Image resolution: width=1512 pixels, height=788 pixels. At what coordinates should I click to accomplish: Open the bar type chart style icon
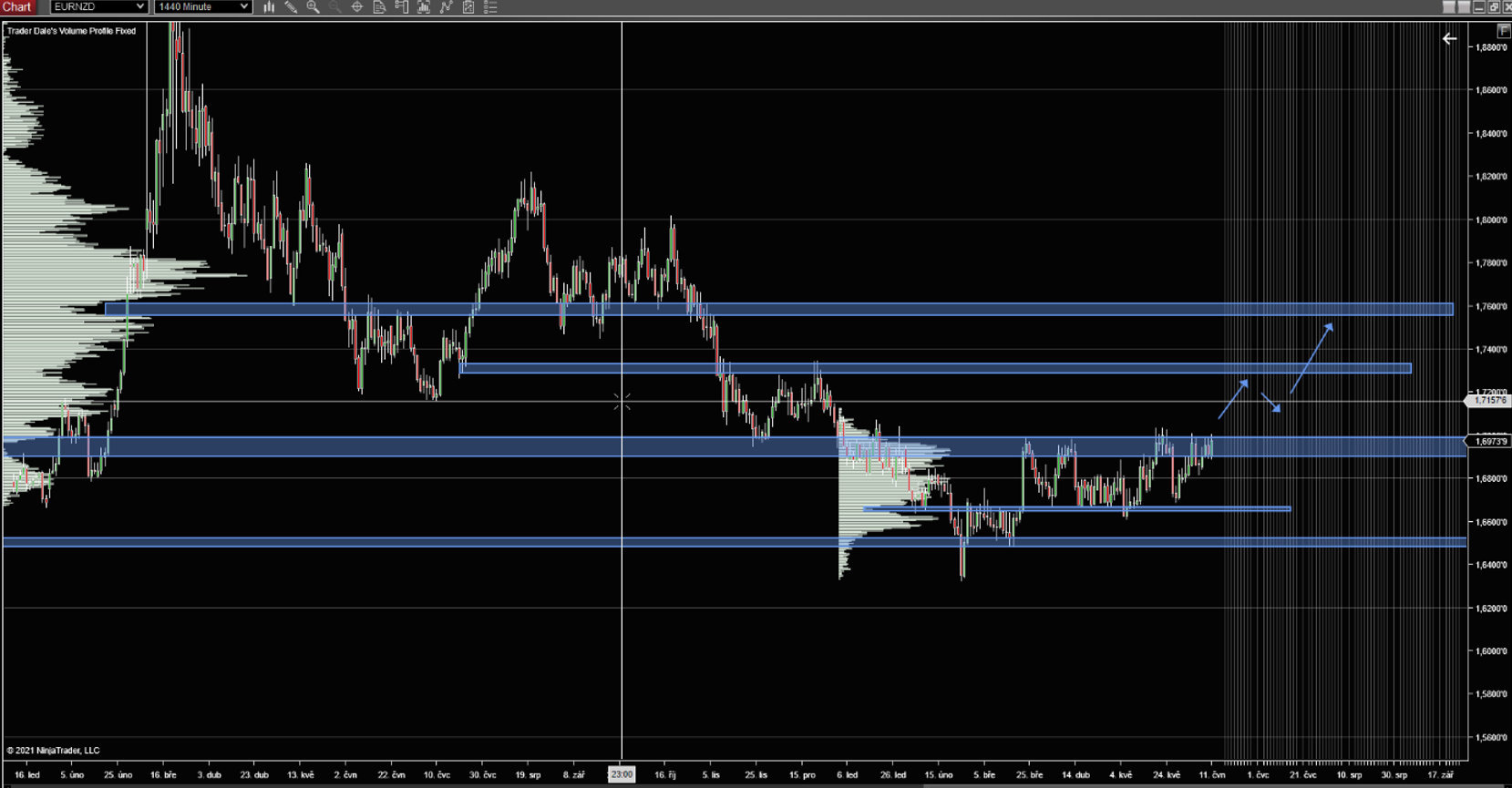pyautogui.click(x=269, y=7)
